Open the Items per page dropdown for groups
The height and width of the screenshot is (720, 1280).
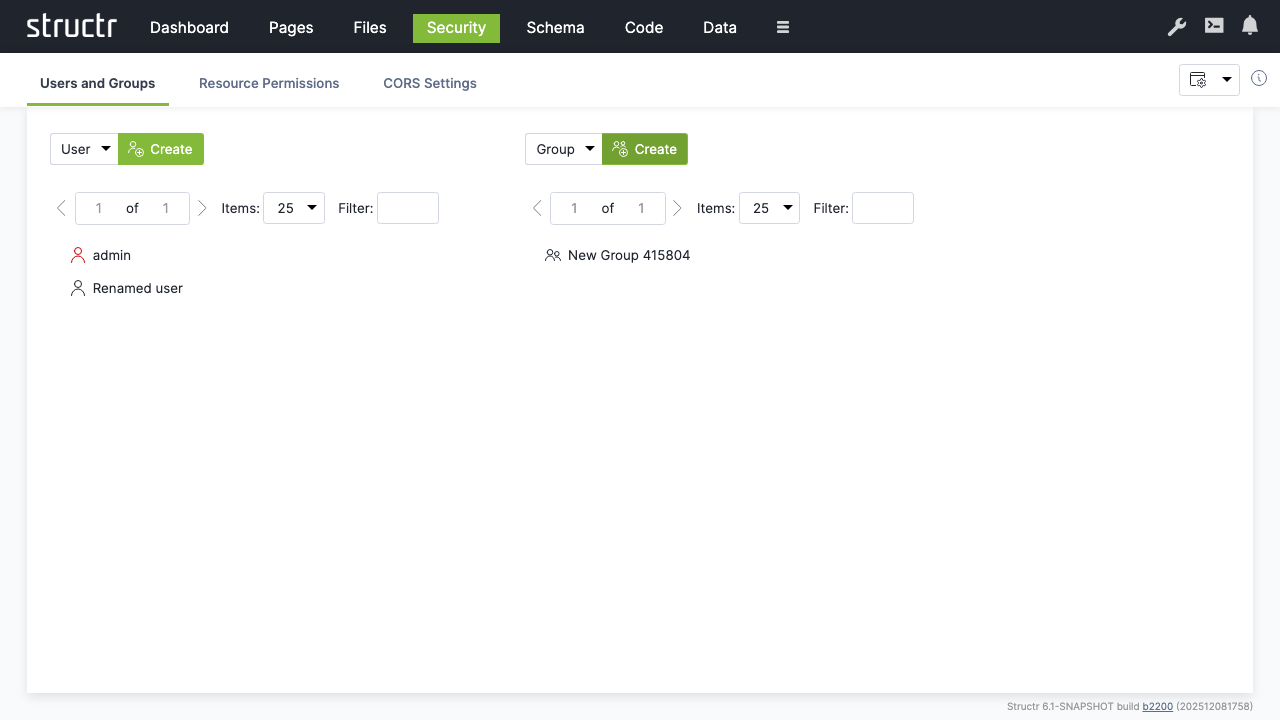coord(769,208)
